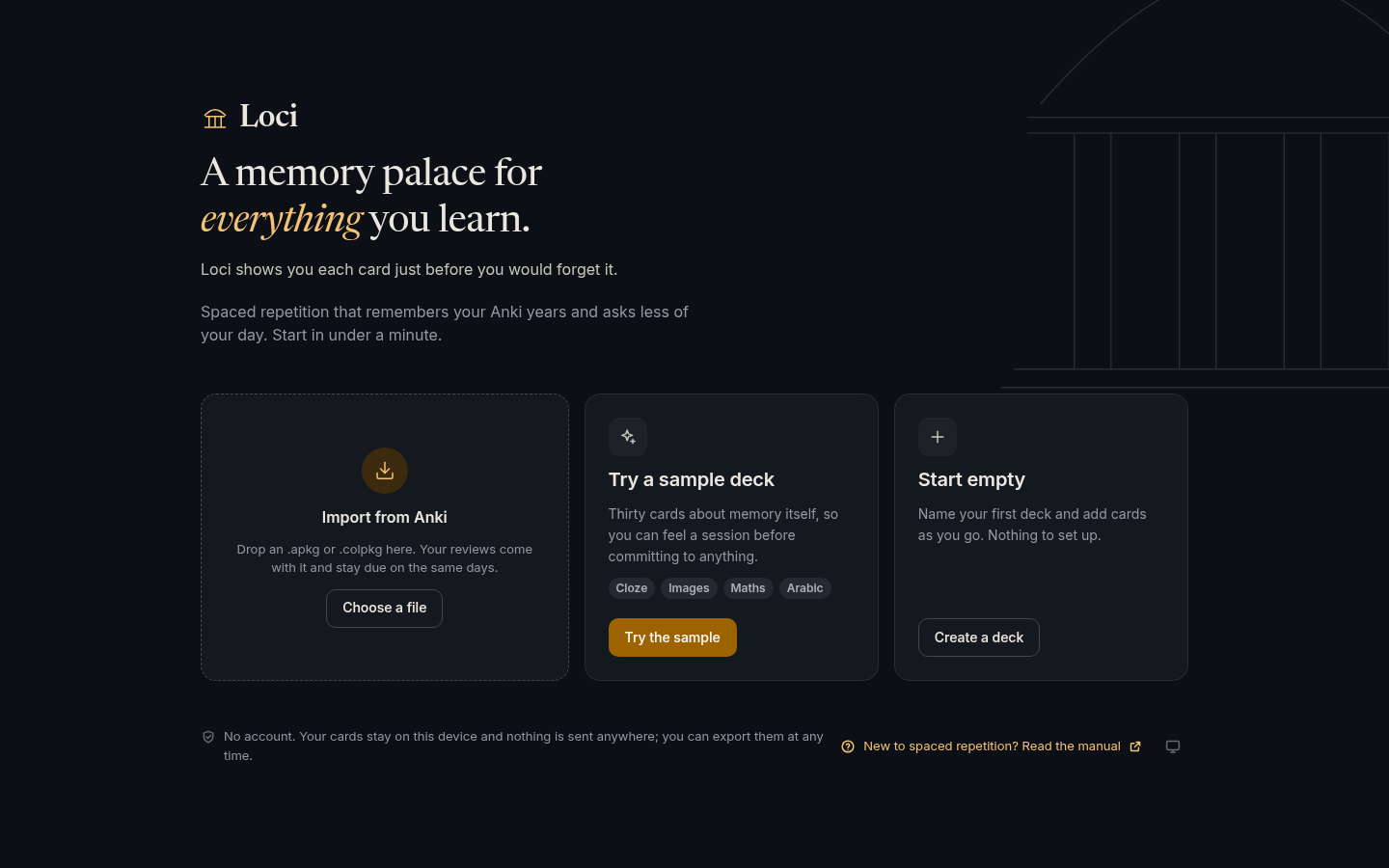Create a deck from scratch

979,637
